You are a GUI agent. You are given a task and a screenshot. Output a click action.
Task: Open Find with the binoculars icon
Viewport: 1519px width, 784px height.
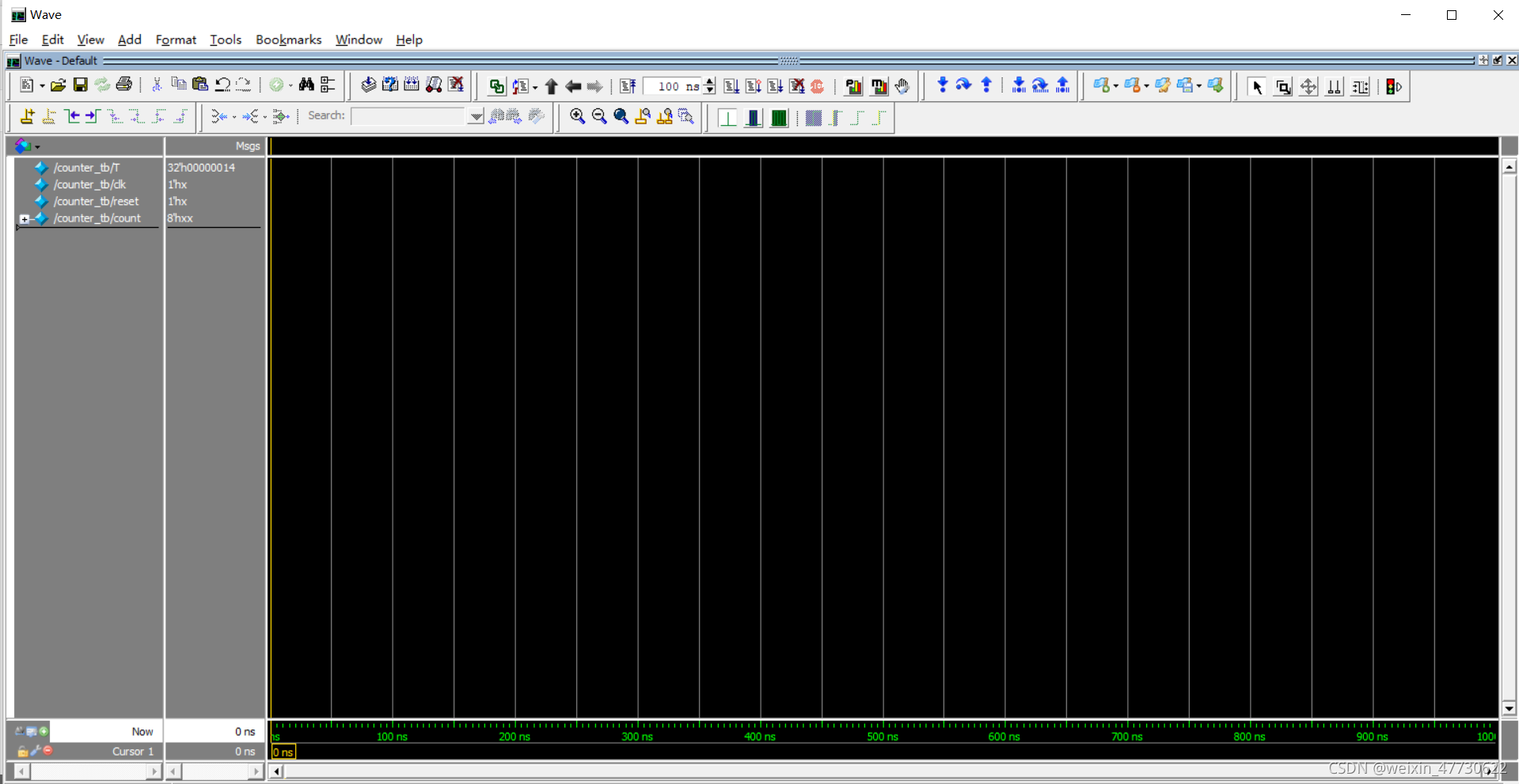[306, 85]
